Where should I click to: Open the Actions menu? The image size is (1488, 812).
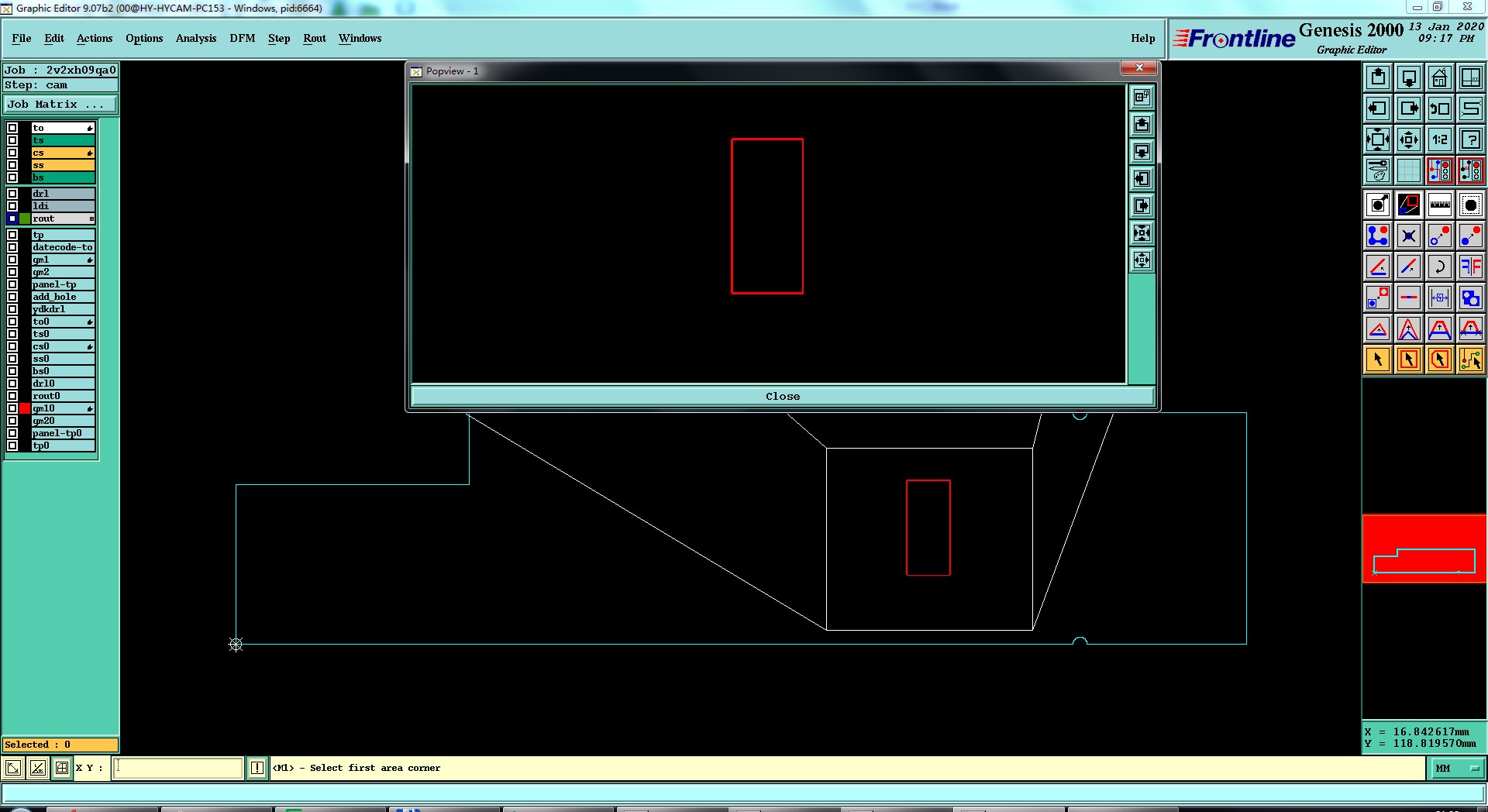pos(95,38)
